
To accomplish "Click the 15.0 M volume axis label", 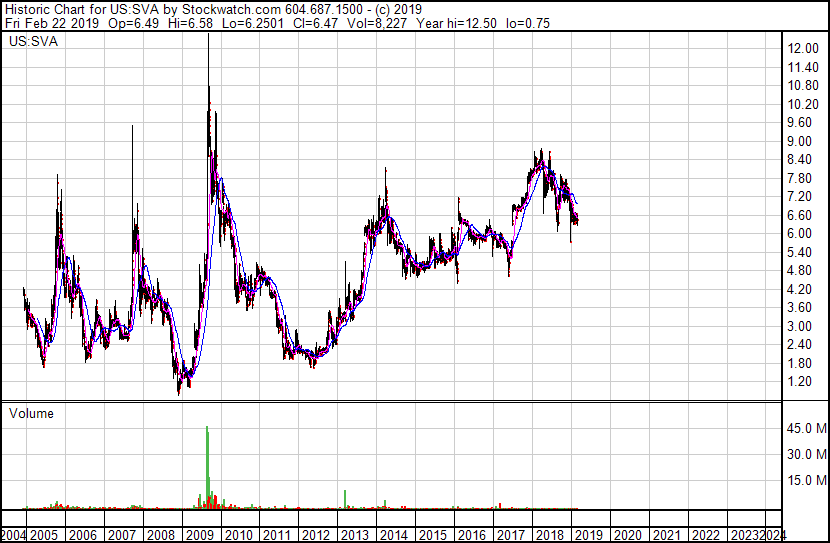I will 807,481.
